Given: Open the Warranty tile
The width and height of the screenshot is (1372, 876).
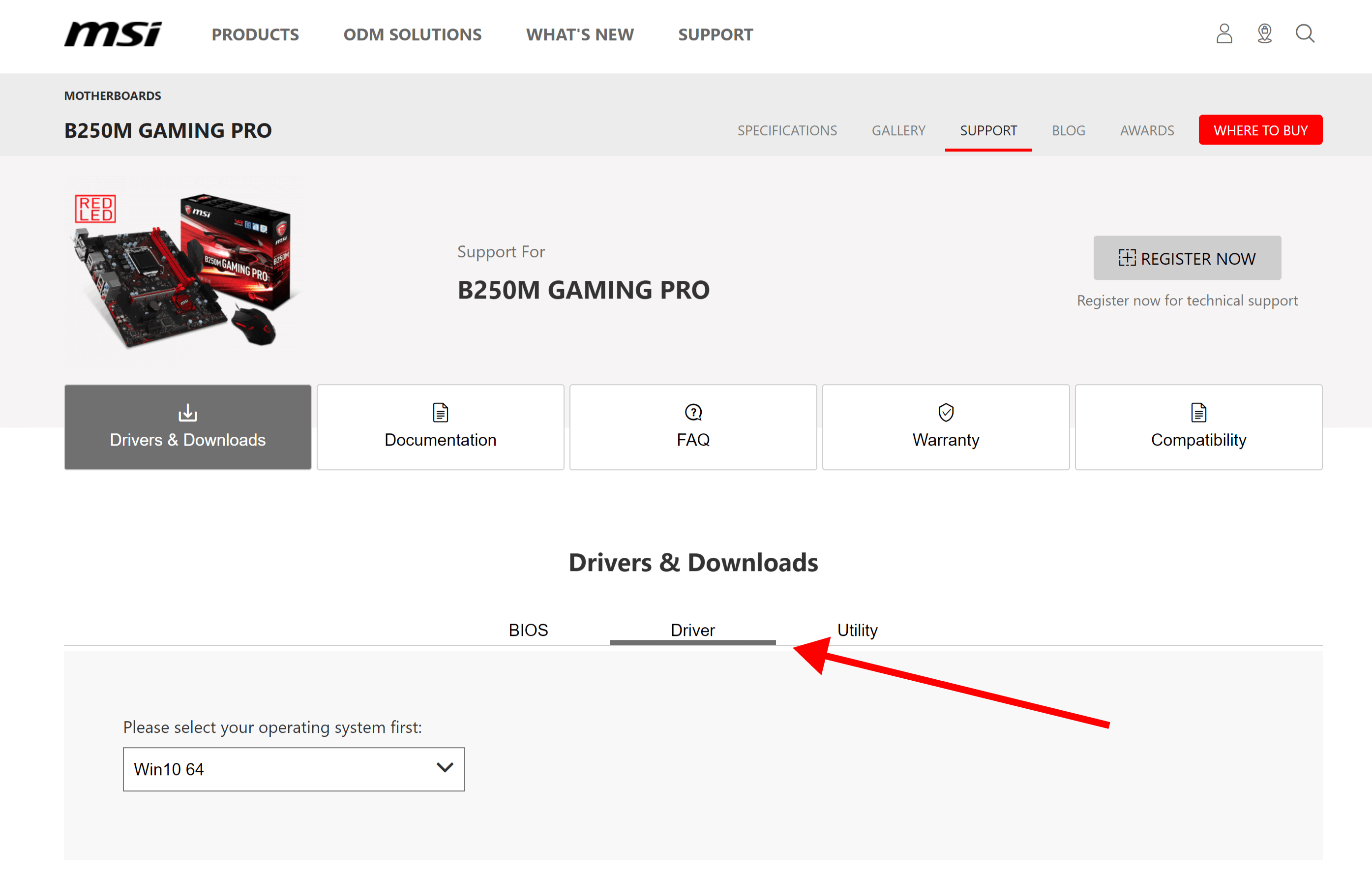Looking at the screenshot, I should coord(945,427).
